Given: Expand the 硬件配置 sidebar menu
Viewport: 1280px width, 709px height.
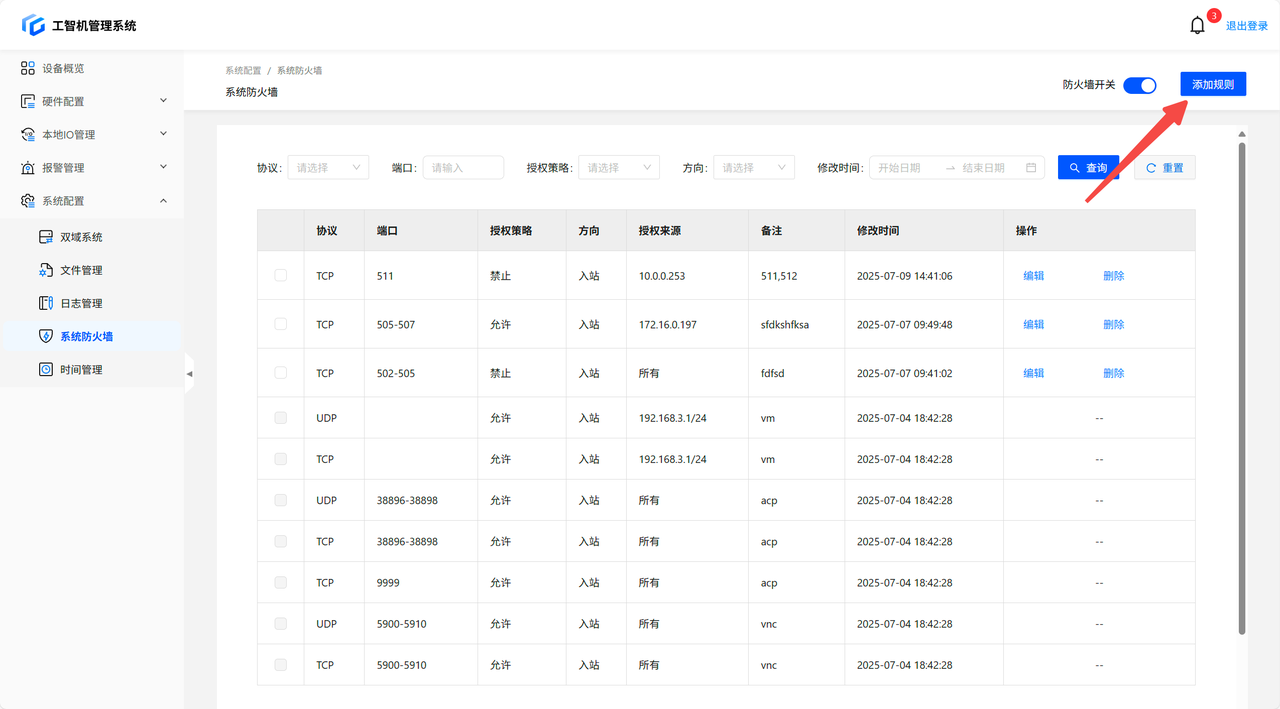Looking at the screenshot, I should [94, 101].
